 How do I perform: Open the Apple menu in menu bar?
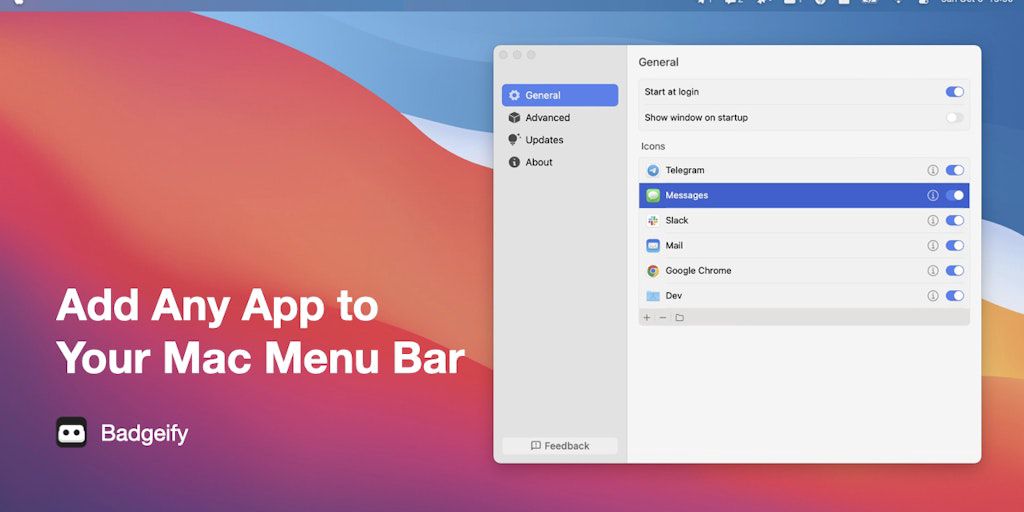pyautogui.click(x=19, y=3)
